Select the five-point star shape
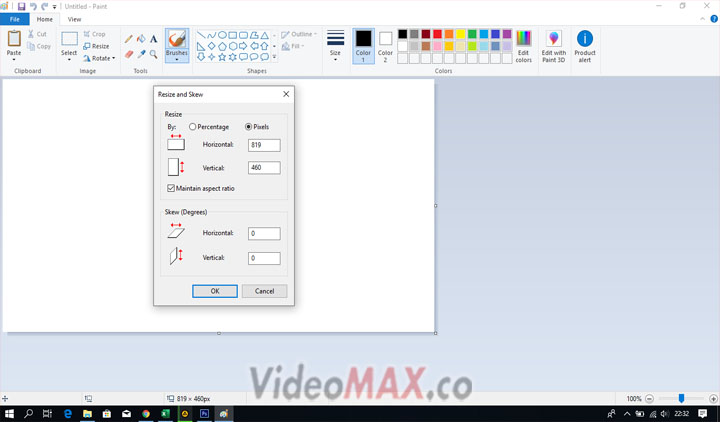Viewport: 720px width, 422px height. click(x=222, y=57)
